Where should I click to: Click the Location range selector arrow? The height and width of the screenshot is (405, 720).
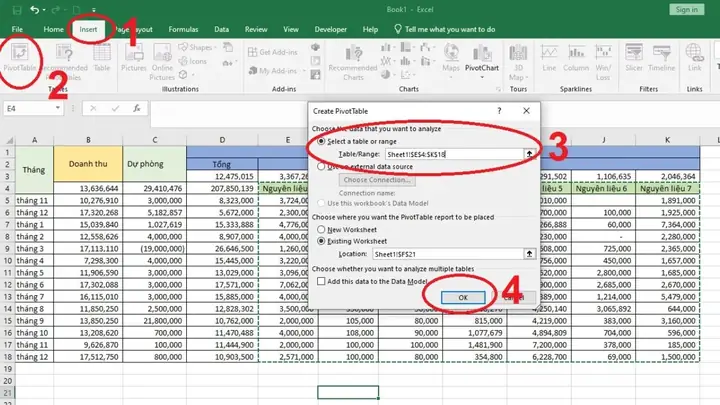point(529,254)
